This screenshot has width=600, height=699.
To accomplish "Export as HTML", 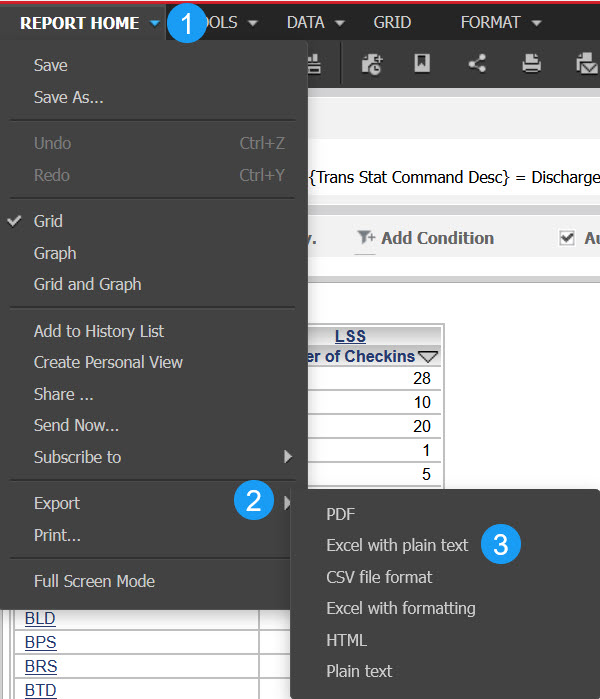I will (x=346, y=641).
